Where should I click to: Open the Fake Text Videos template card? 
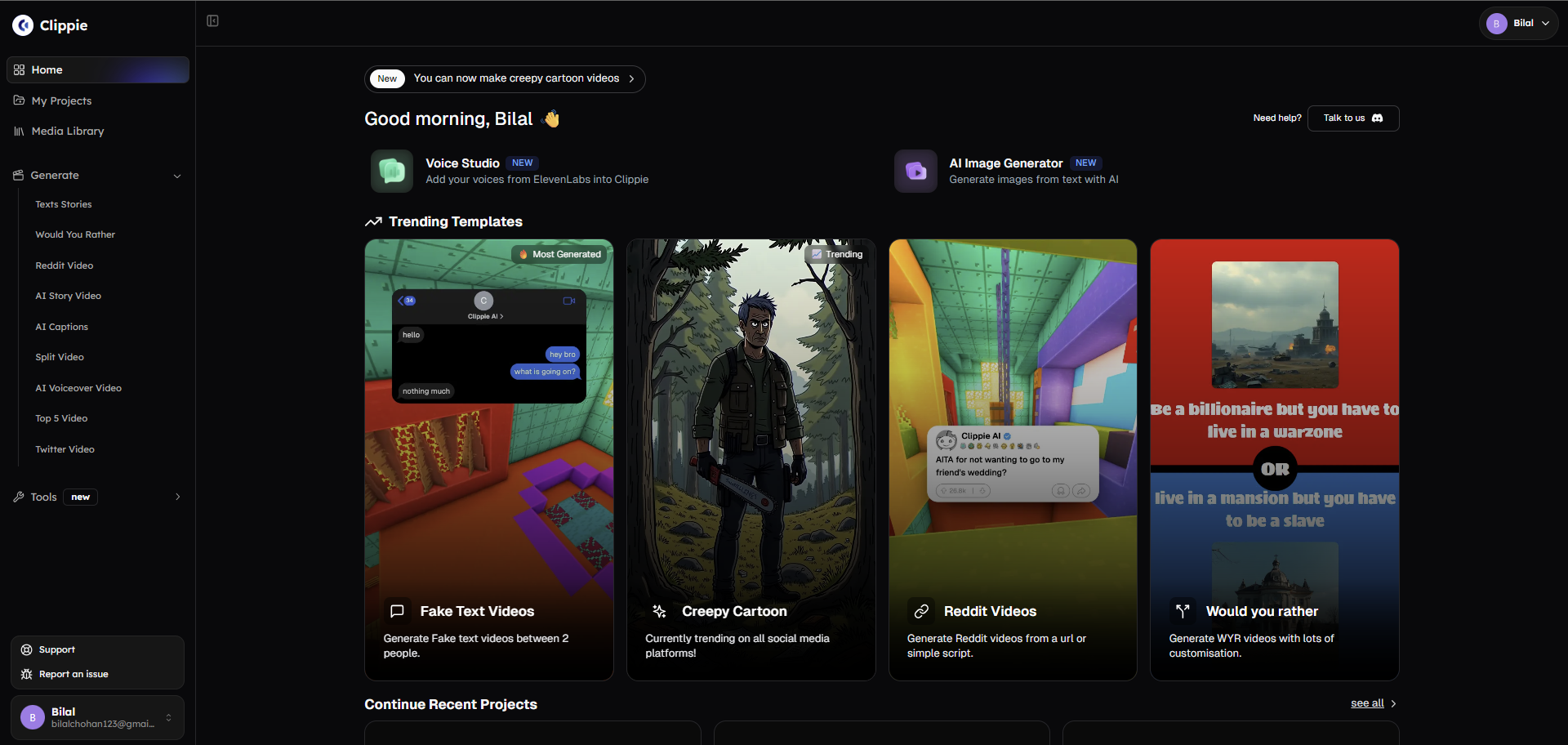[489, 460]
